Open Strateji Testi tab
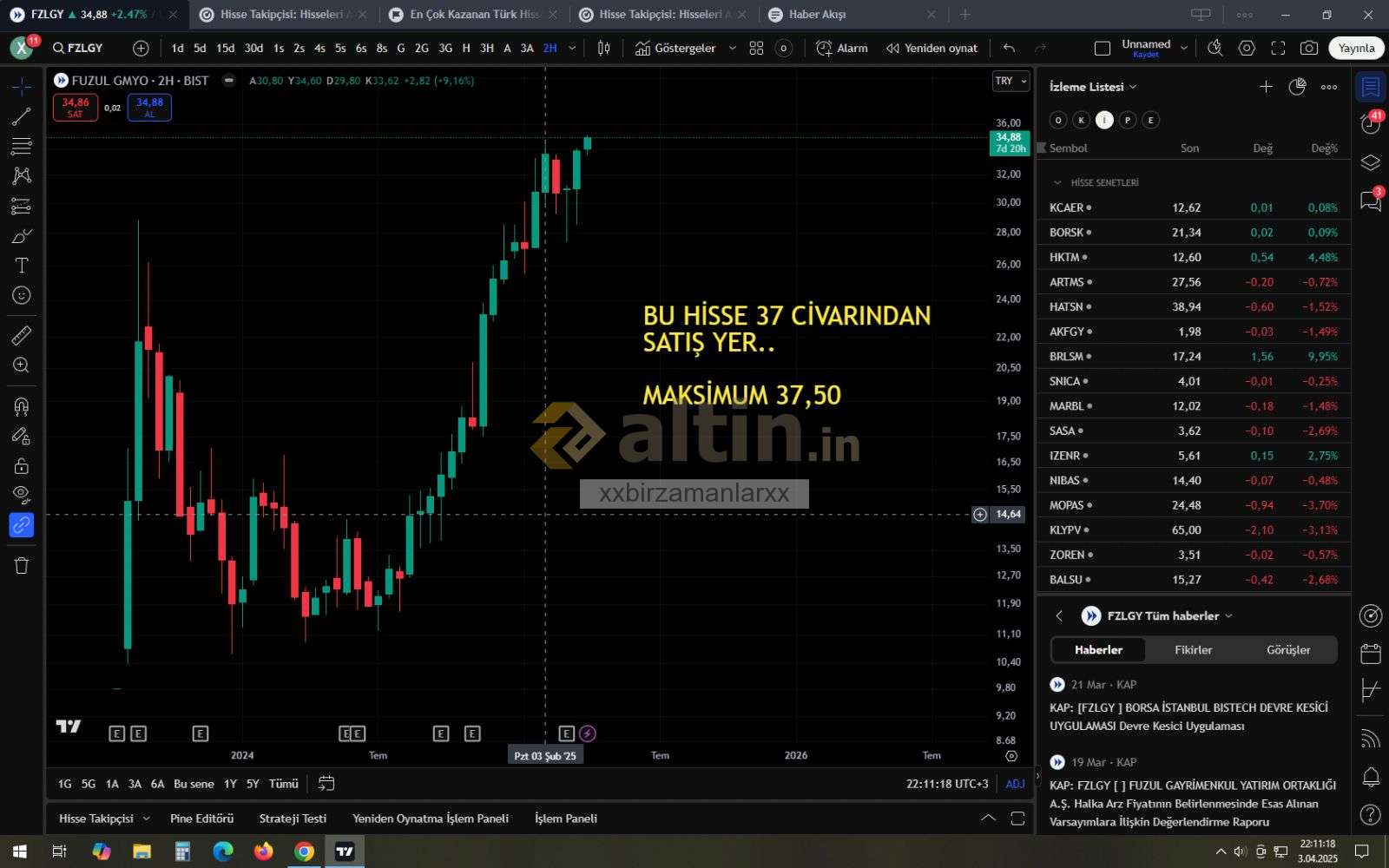 (x=293, y=819)
